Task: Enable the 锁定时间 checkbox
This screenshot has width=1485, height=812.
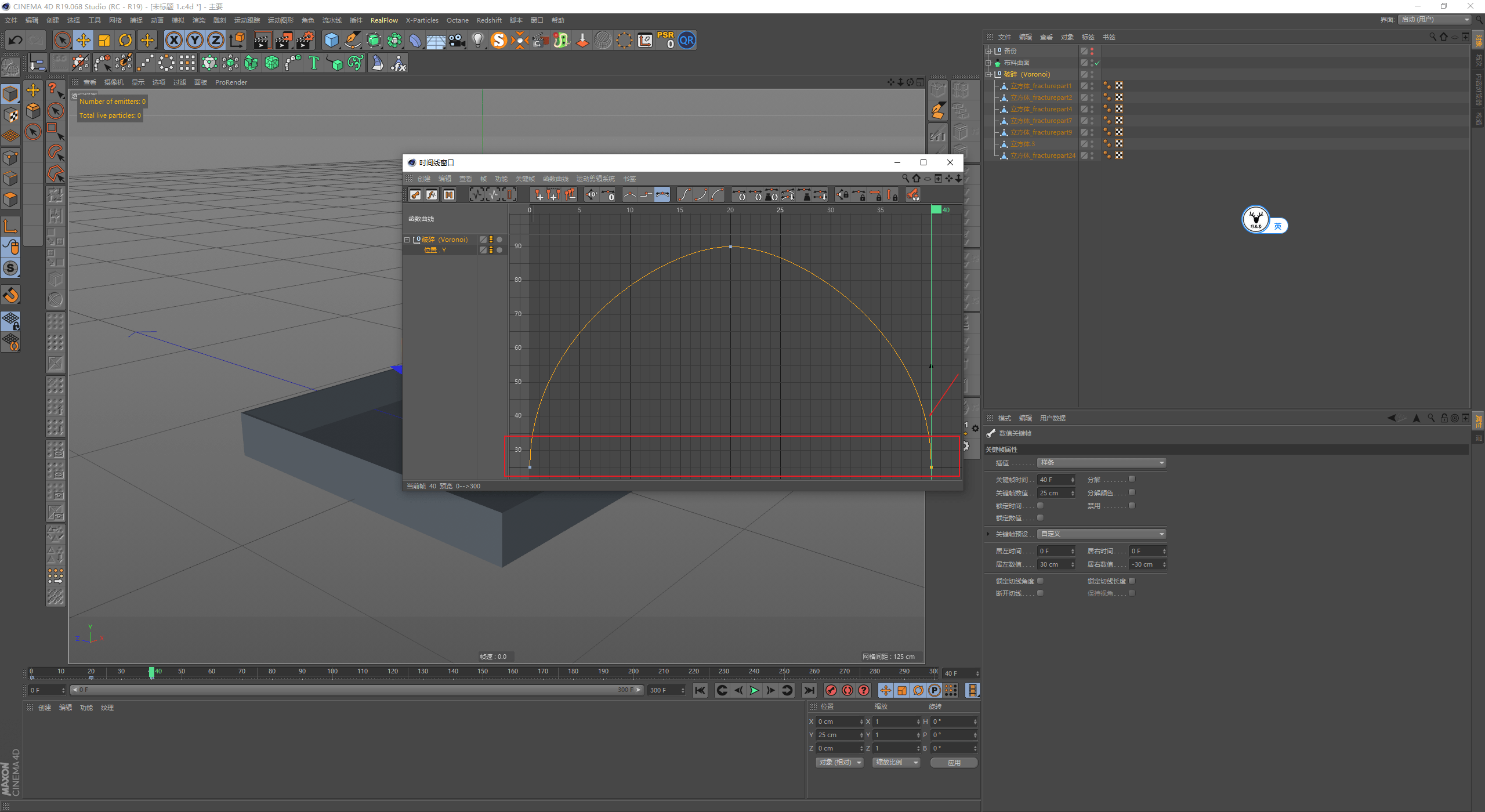Action: coord(1040,505)
